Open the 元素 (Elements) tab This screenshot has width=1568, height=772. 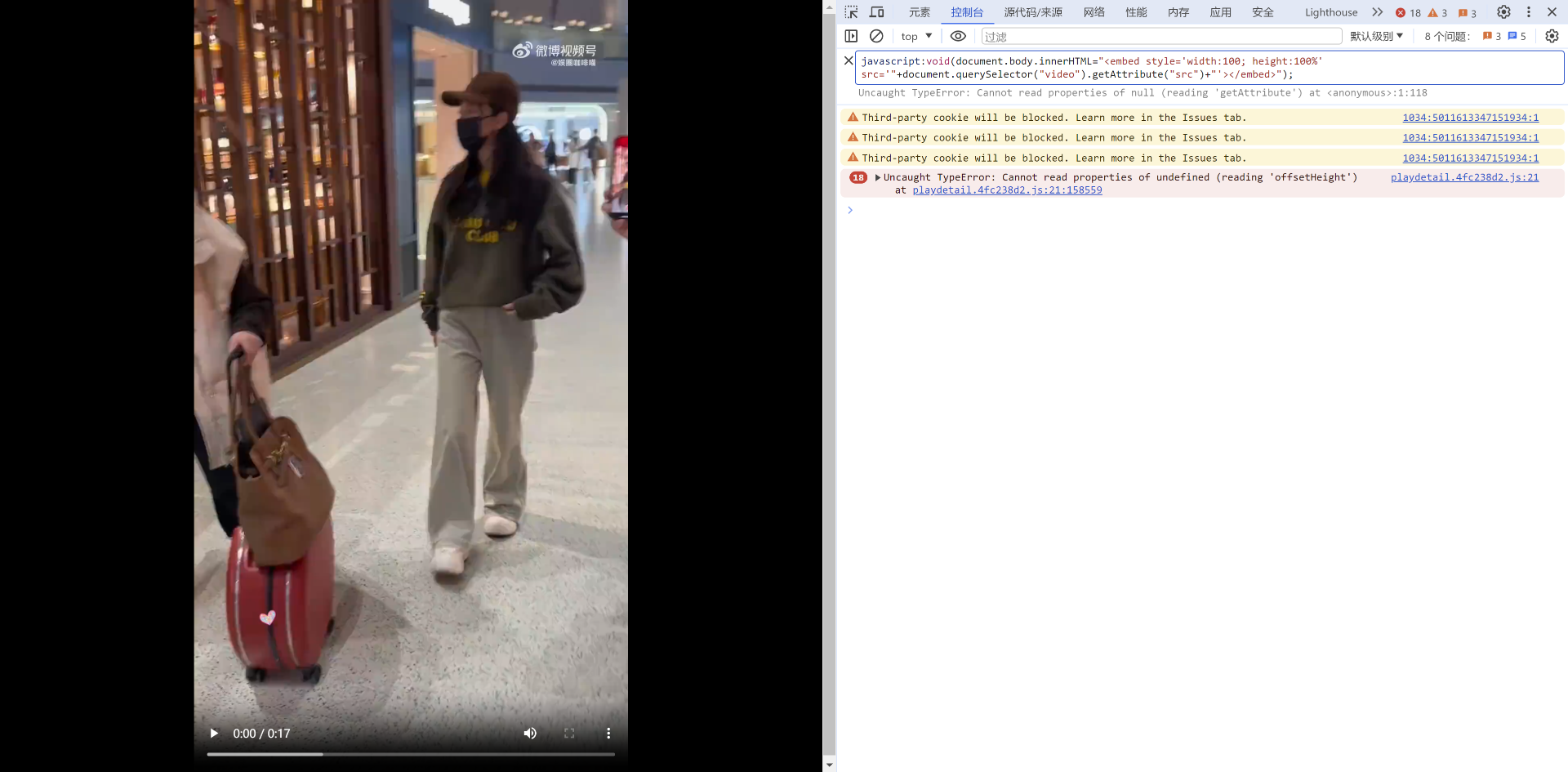click(x=920, y=12)
